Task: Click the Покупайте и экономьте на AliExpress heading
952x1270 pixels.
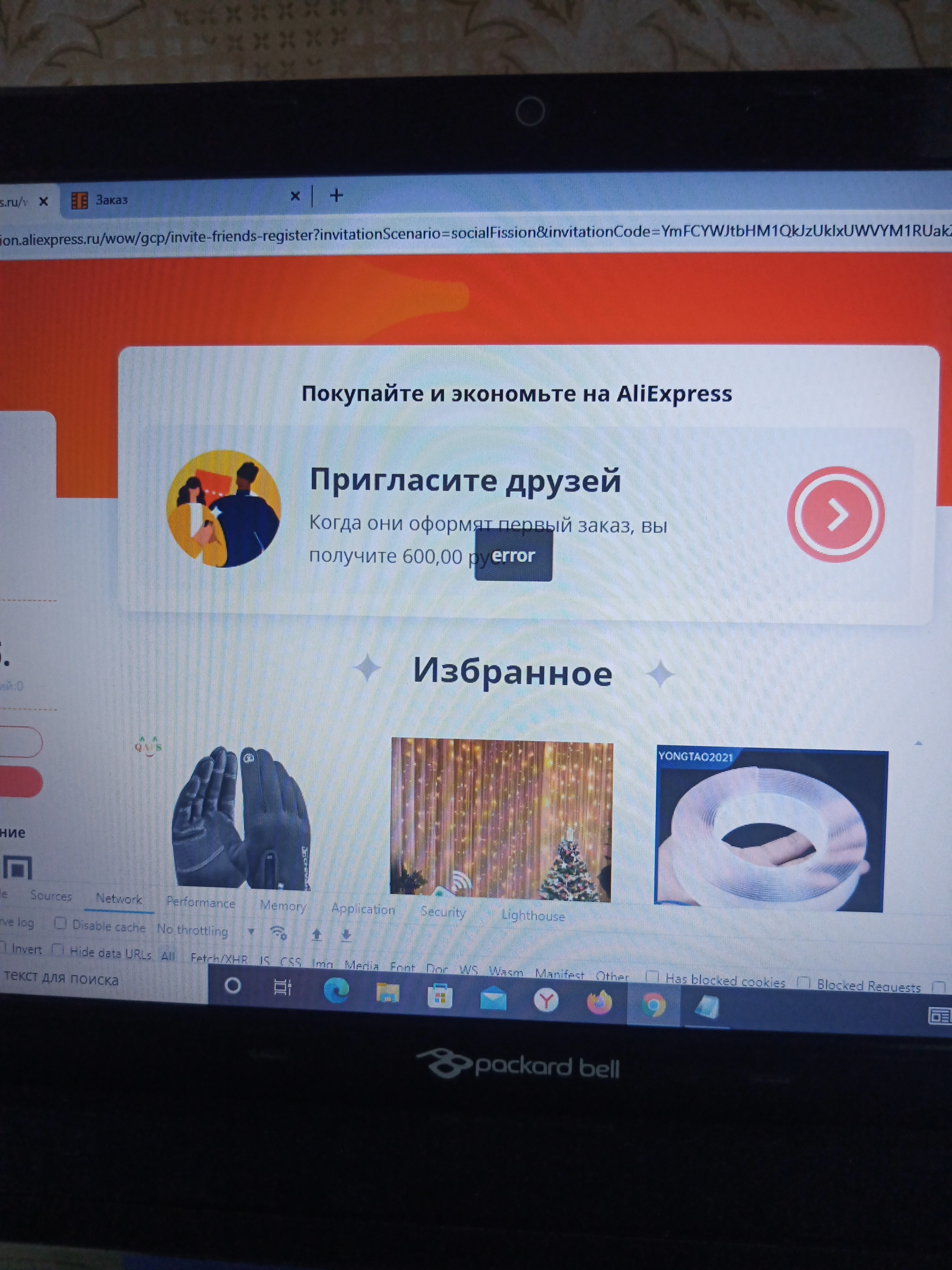Action: (x=517, y=394)
